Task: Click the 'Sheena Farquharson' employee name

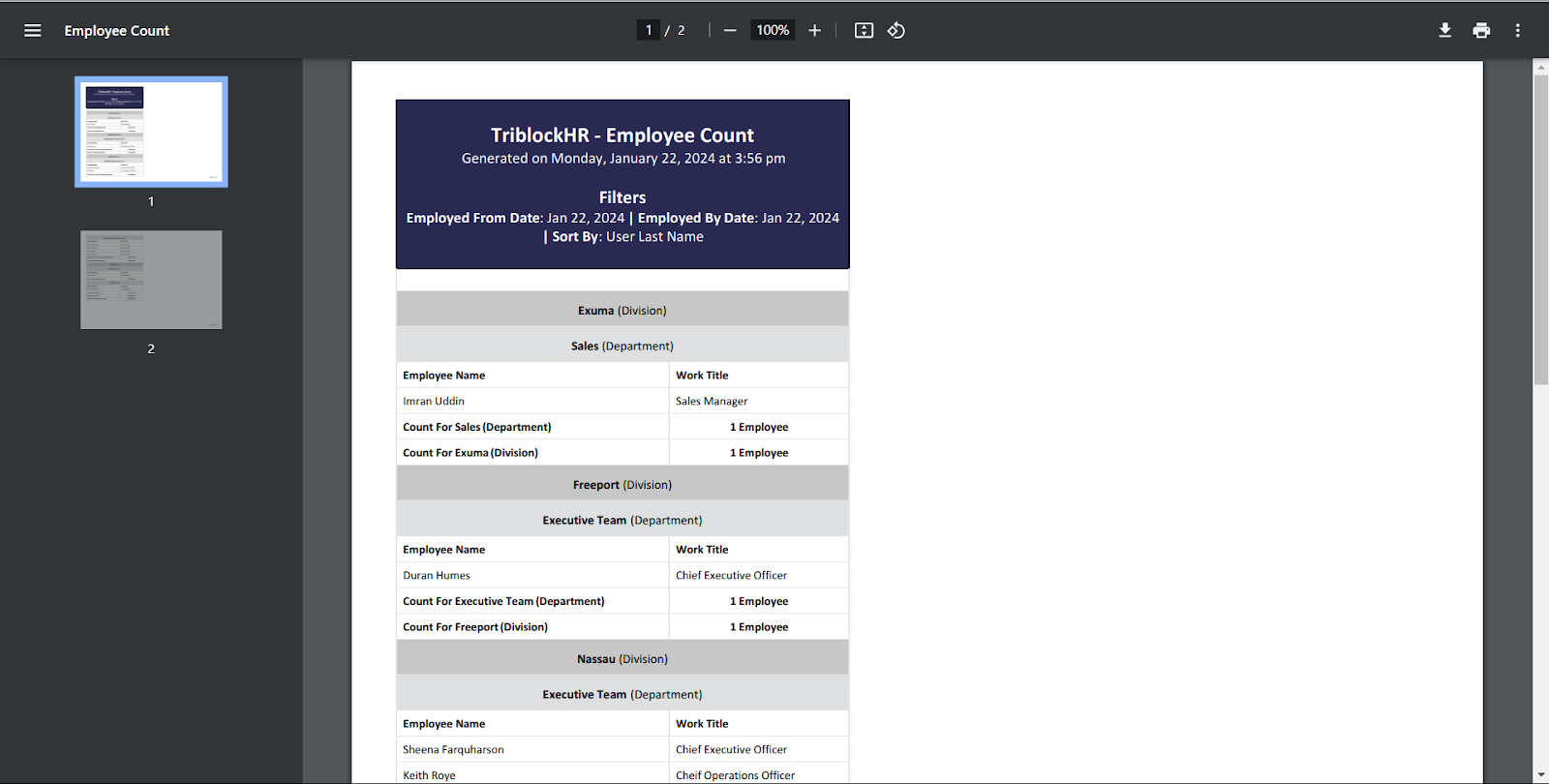Action: click(x=453, y=749)
